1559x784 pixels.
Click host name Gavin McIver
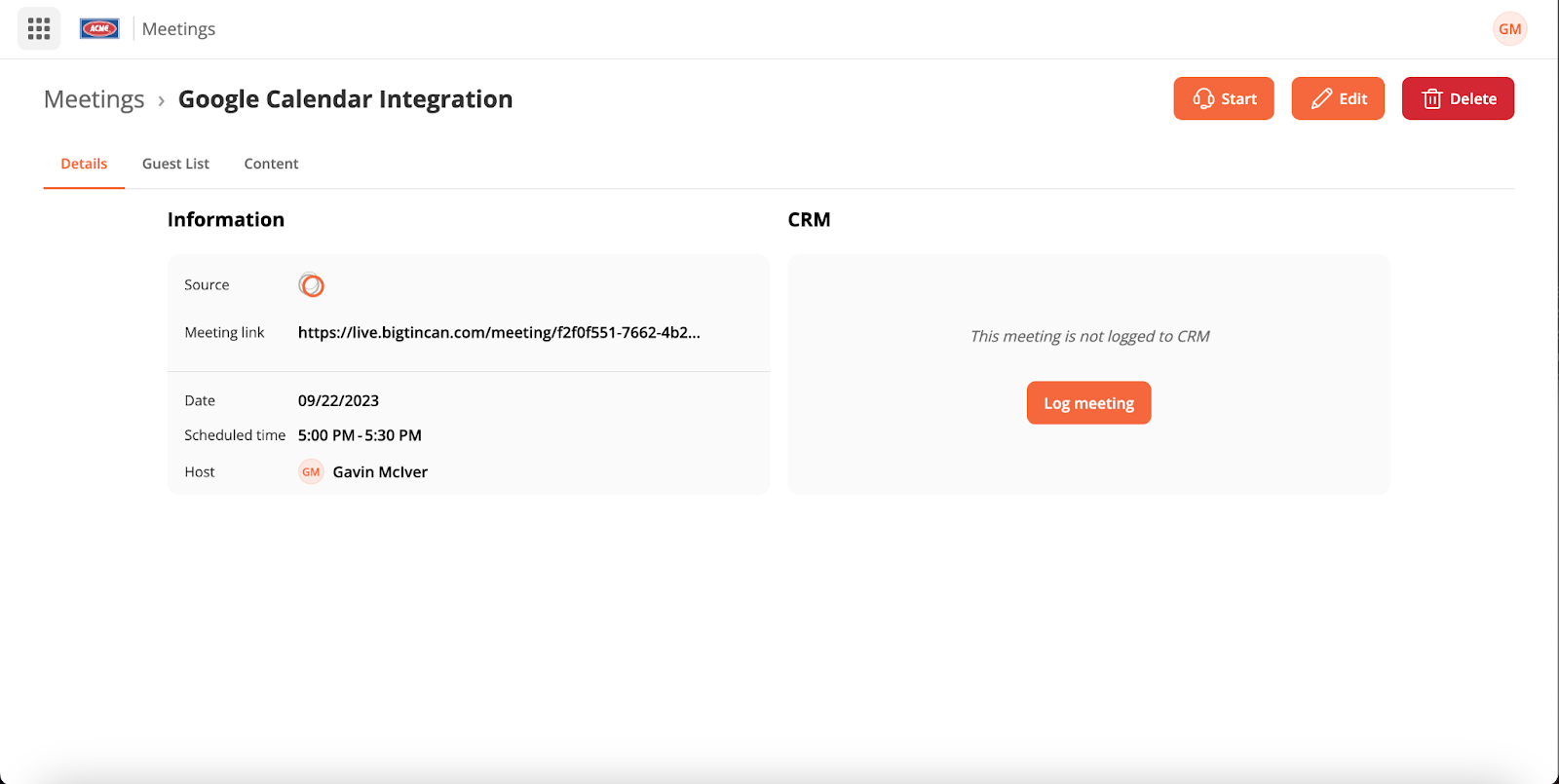pos(380,472)
